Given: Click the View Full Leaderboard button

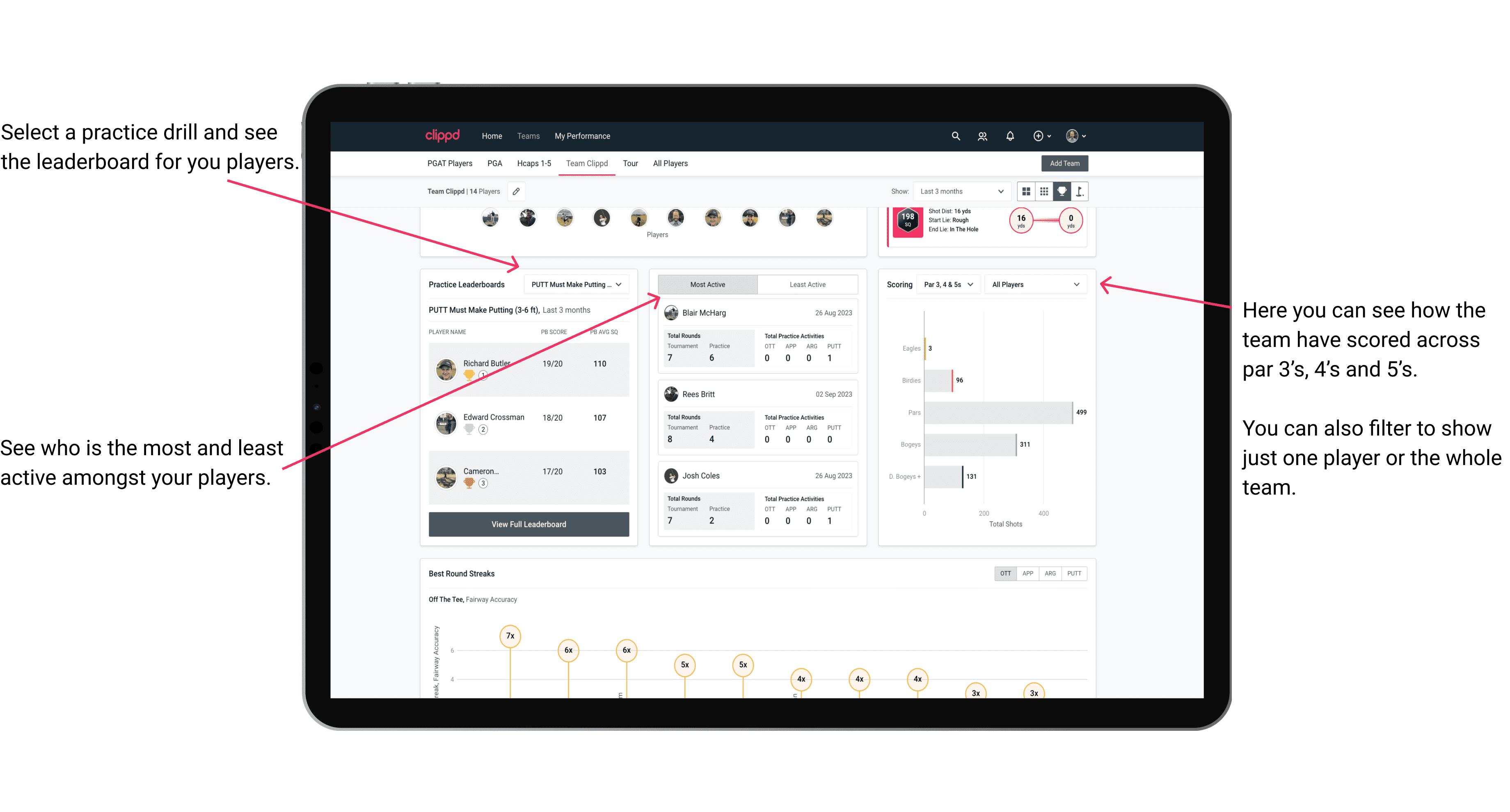Looking at the screenshot, I should (529, 524).
